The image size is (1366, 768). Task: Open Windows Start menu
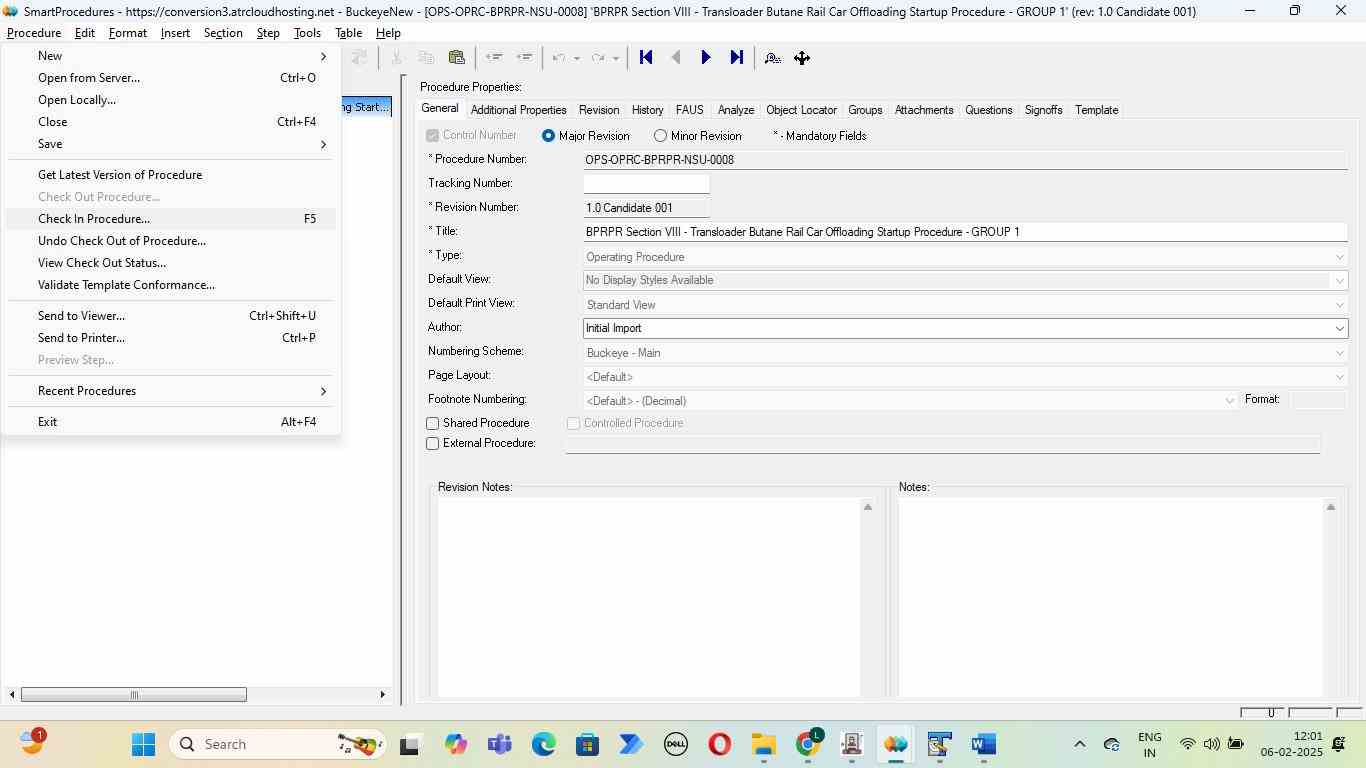point(143,744)
